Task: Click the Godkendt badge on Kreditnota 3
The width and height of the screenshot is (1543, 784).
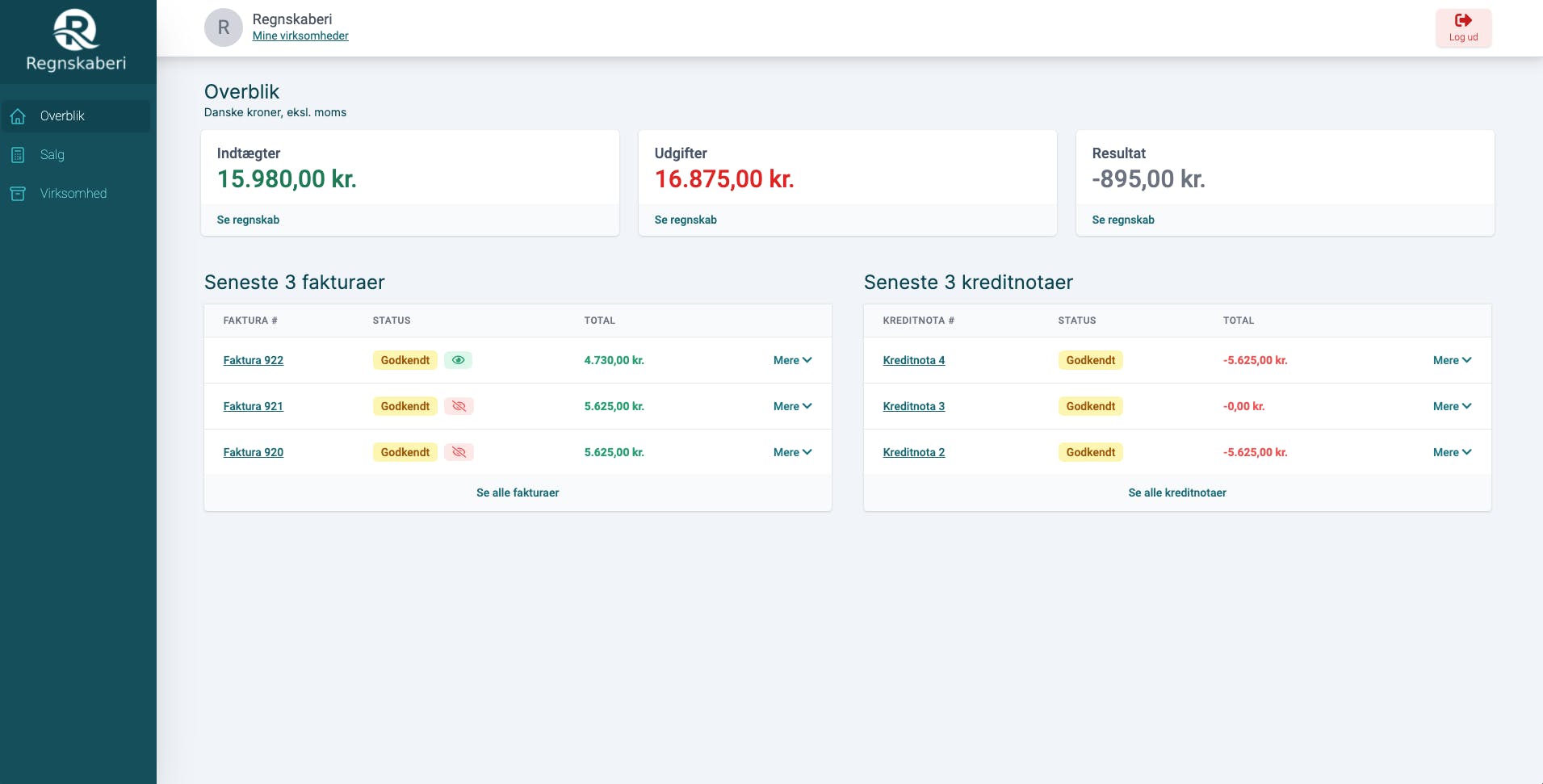Action: click(x=1090, y=406)
